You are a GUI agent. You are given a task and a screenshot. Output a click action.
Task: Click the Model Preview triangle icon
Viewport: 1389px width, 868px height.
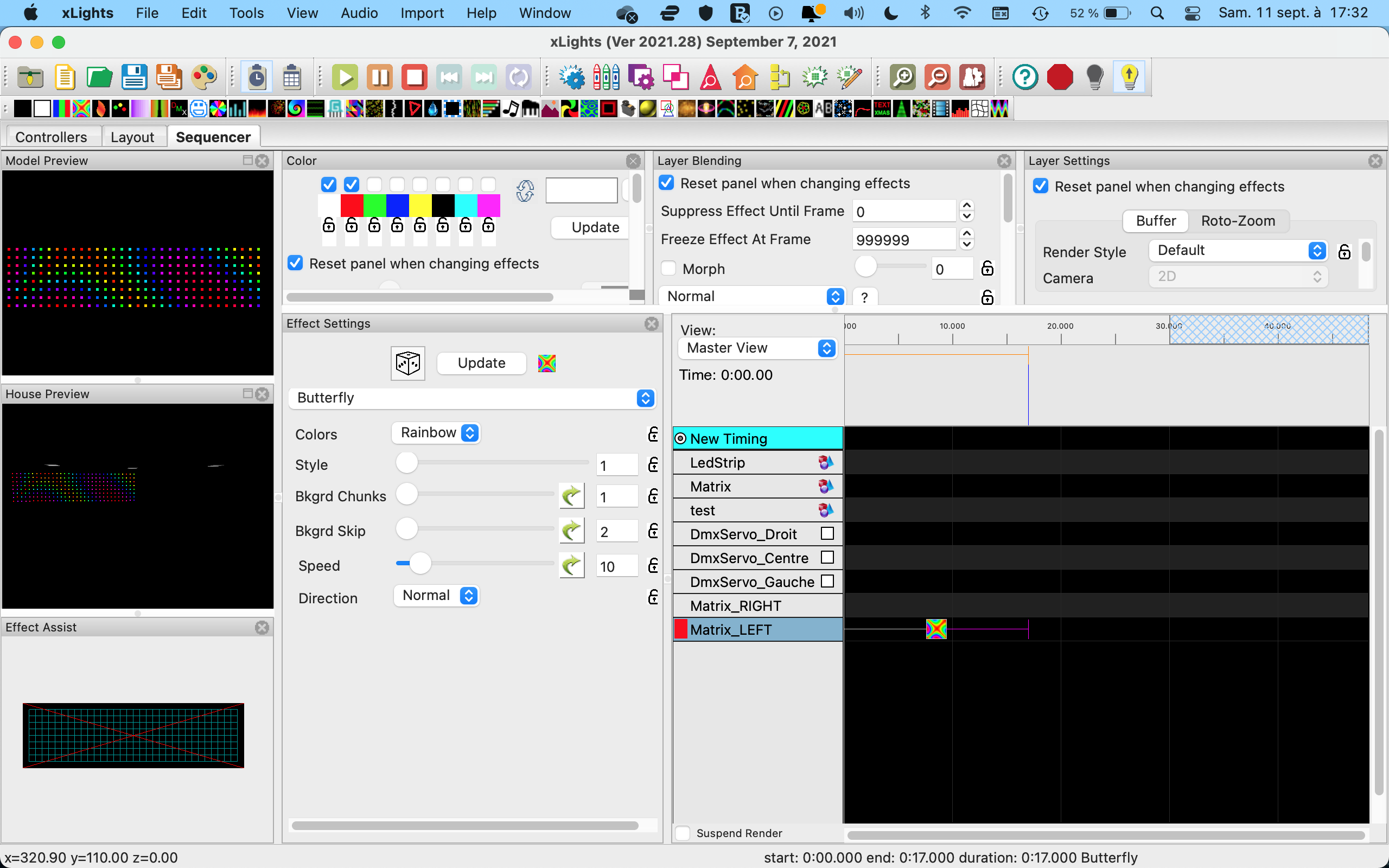click(710, 77)
